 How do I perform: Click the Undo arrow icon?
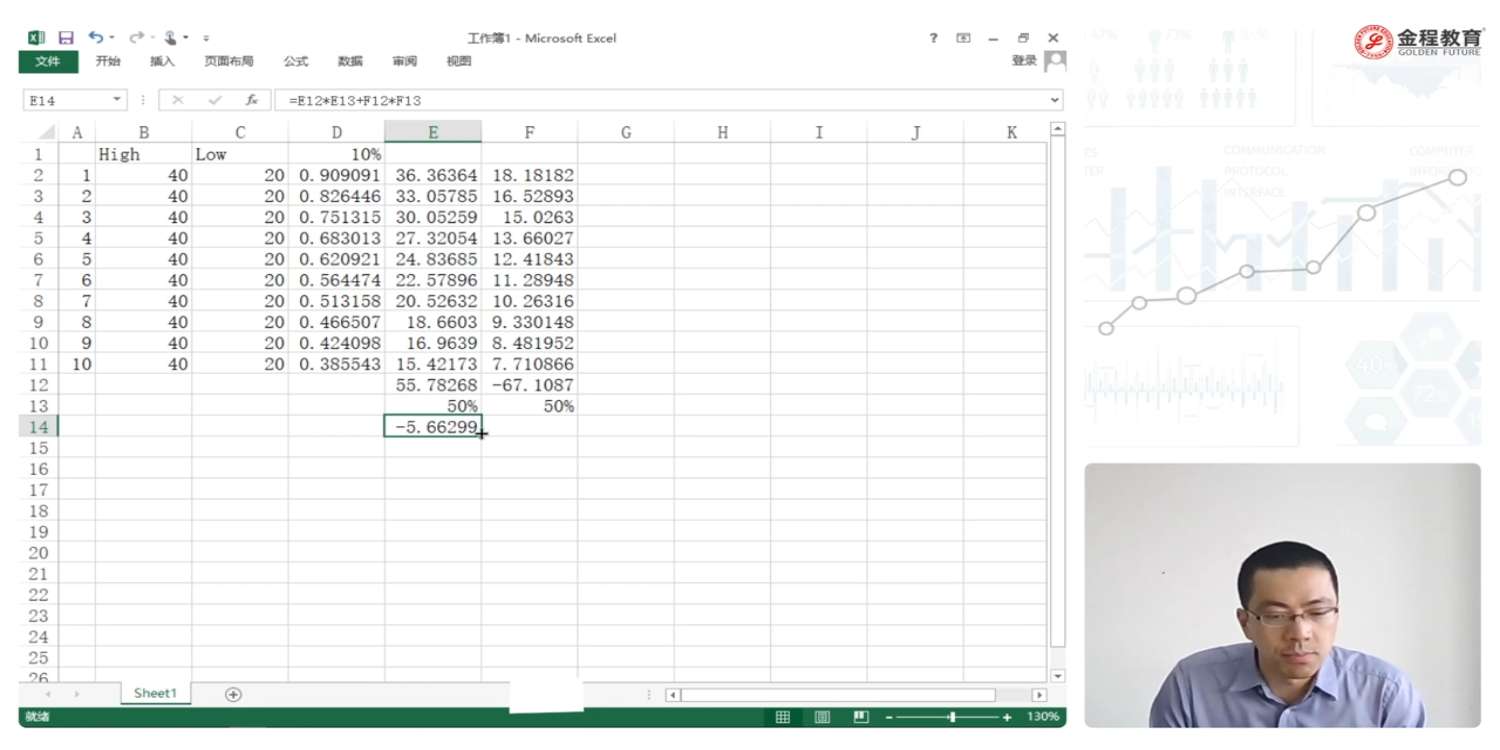coord(95,37)
